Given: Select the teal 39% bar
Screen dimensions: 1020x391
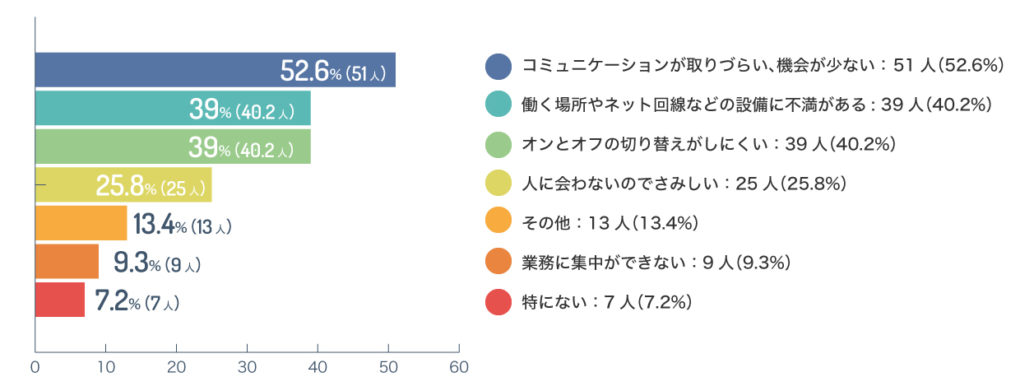Looking at the screenshot, I should pos(173,108).
